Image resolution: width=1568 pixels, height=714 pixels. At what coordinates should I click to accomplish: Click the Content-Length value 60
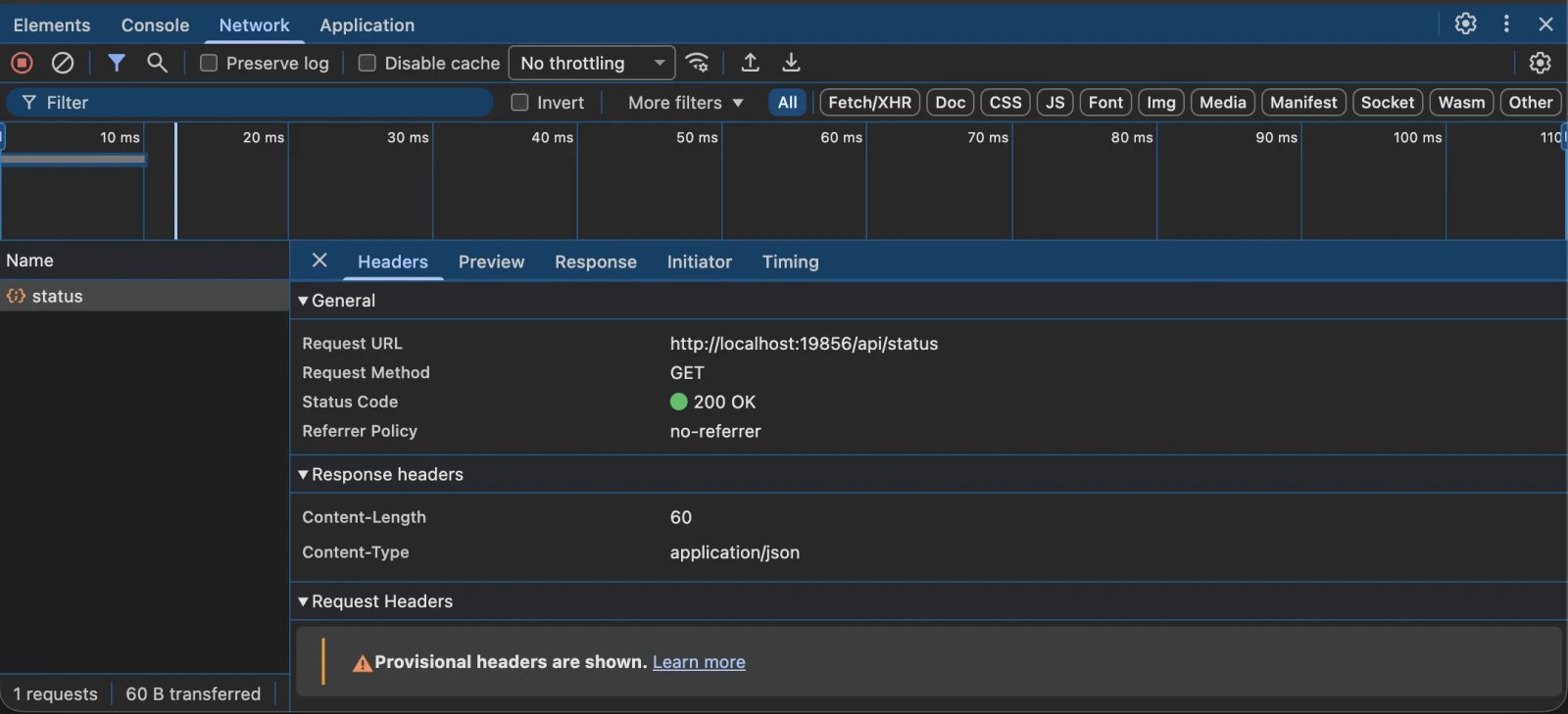tap(681, 517)
